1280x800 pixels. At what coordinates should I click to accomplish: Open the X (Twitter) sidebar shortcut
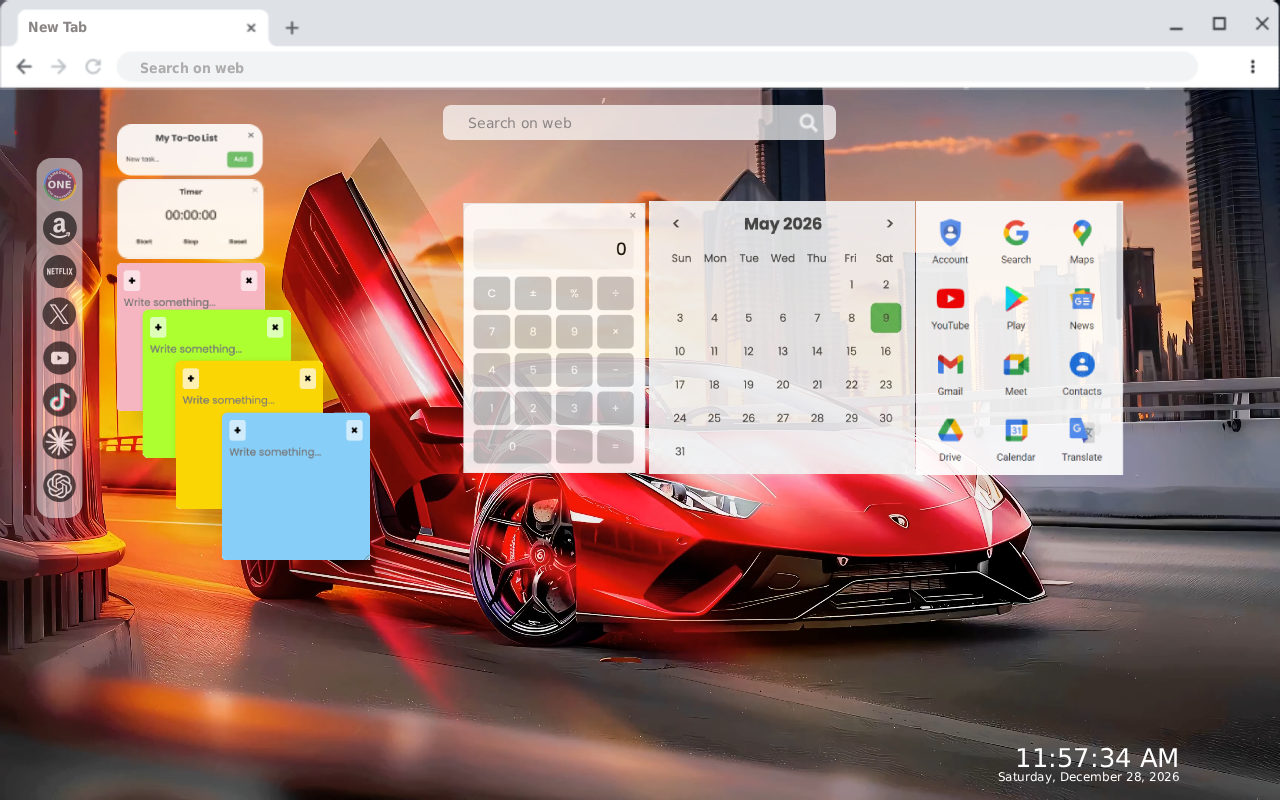(x=60, y=314)
